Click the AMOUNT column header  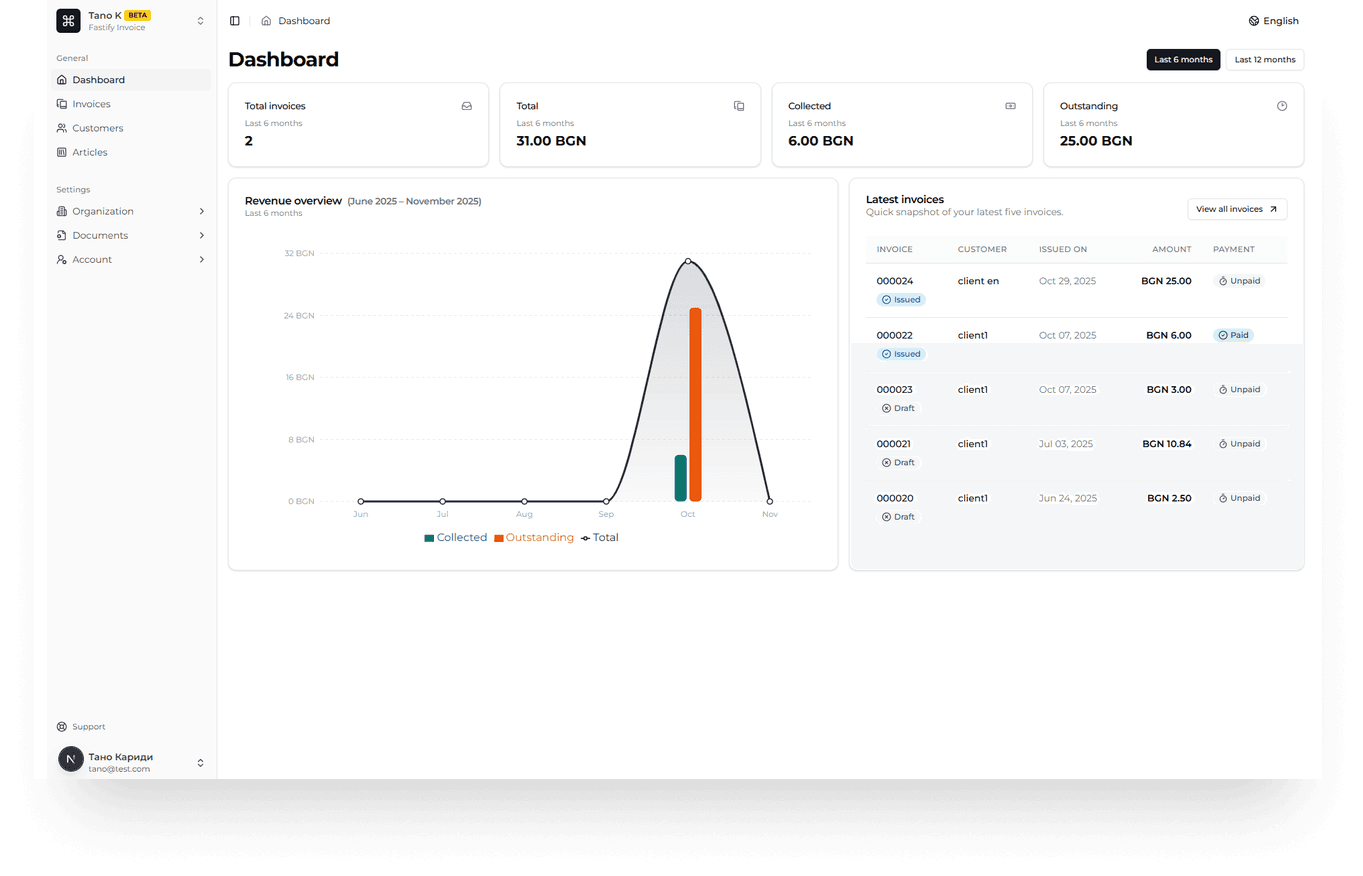(x=1172, y=249)
